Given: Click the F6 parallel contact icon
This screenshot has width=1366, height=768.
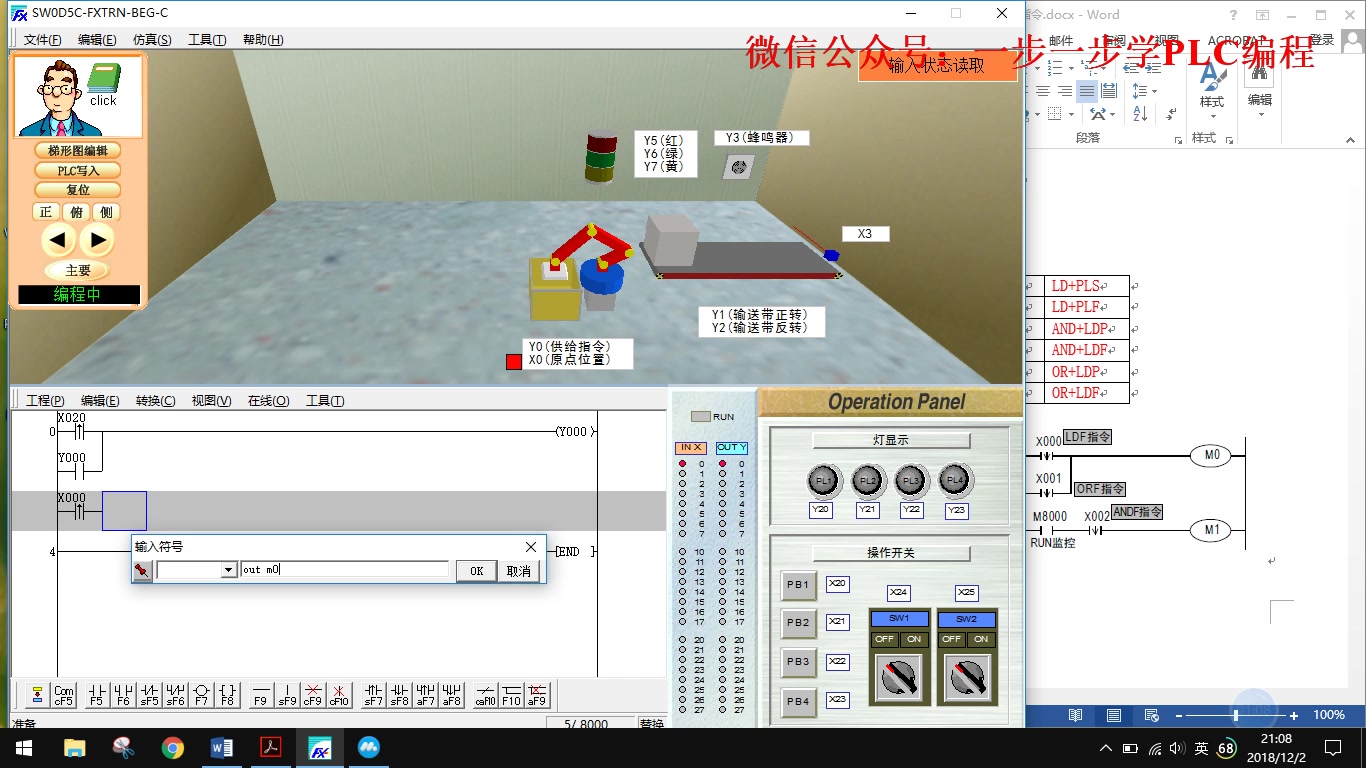Looking at the screenshot, I should pyautogui.click(x=123, y=695).
